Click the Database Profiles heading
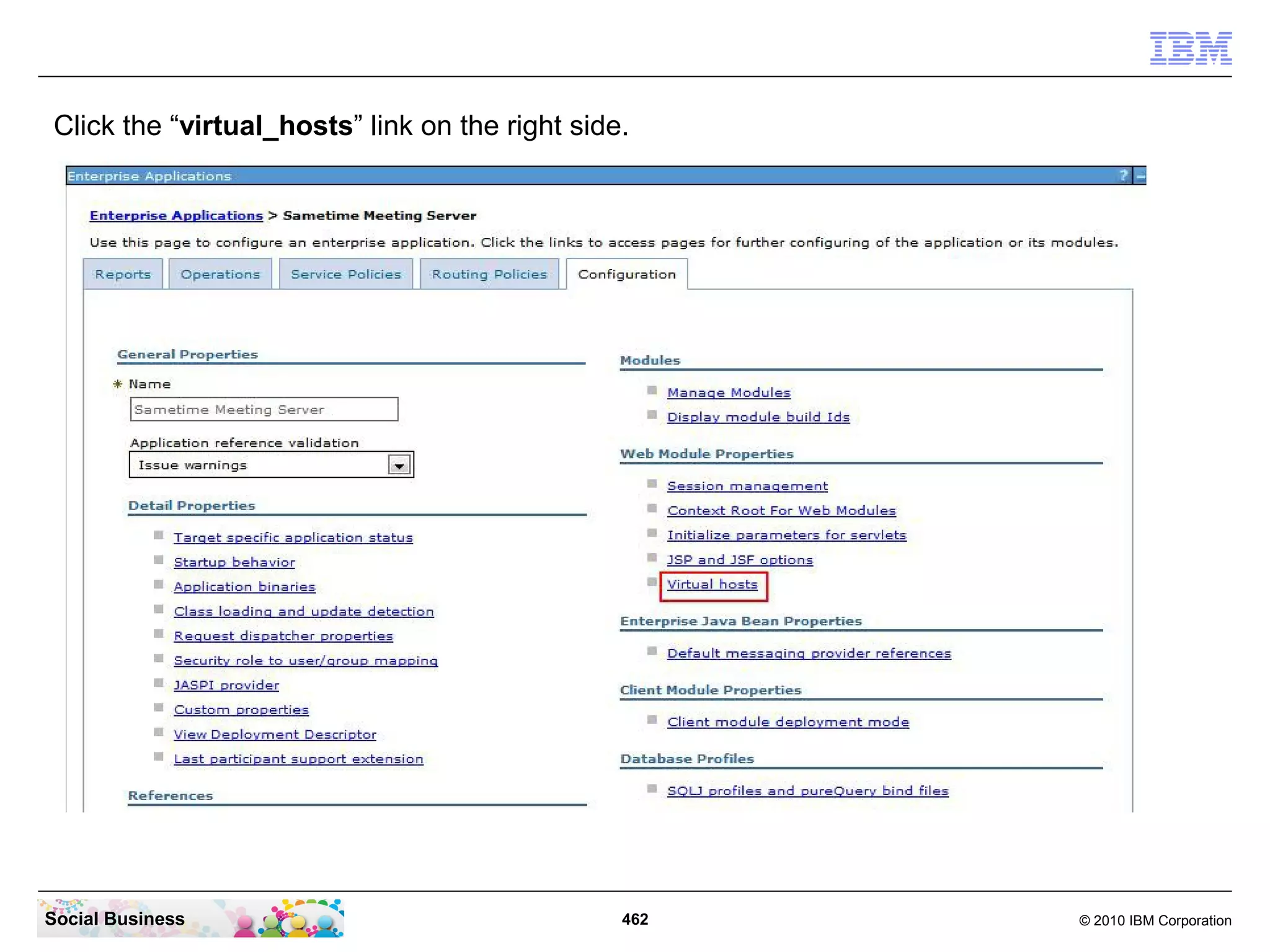Screen dimensions: 1270x952 [687, 759]
